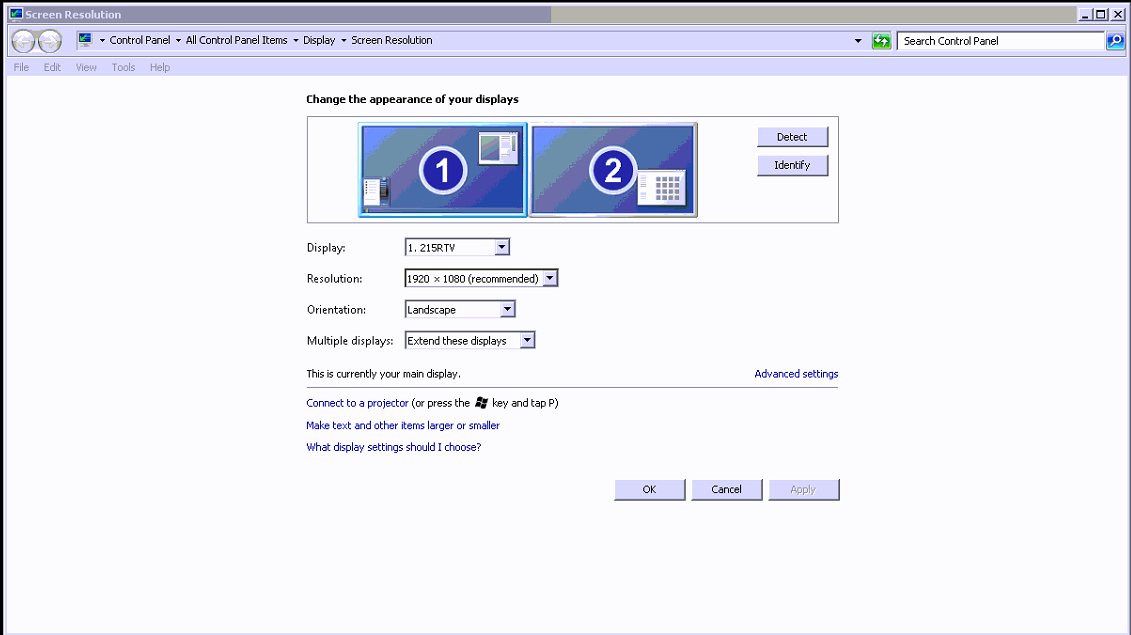Open the Resolution dropdown
The image size is (1131, 635).
click(550, 278)
